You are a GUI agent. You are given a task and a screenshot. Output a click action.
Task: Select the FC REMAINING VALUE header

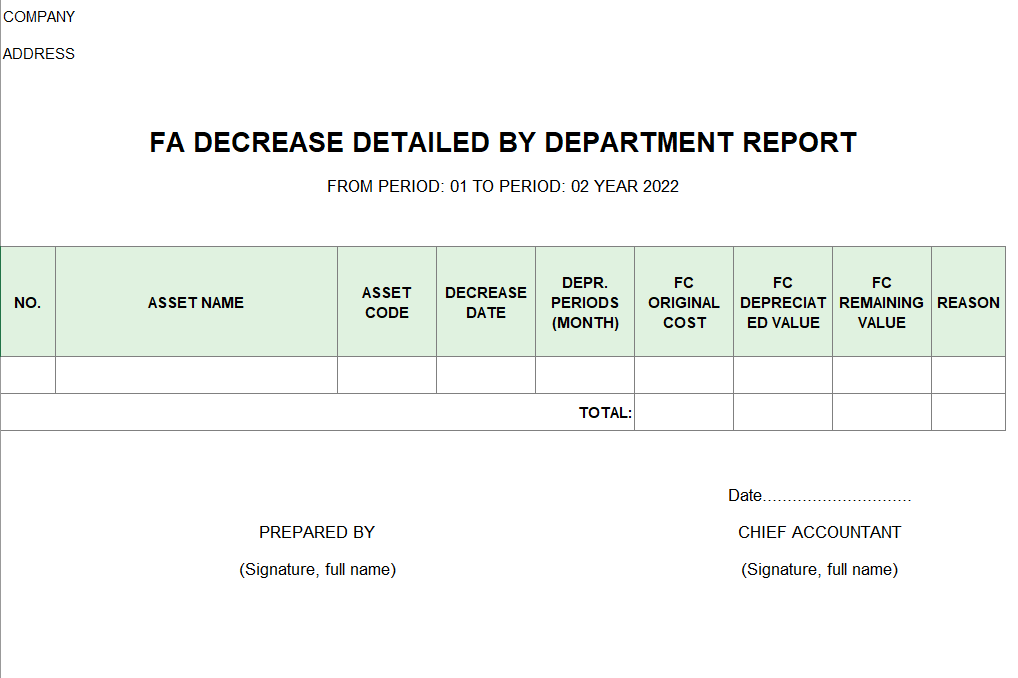click(x=882, y=303)
